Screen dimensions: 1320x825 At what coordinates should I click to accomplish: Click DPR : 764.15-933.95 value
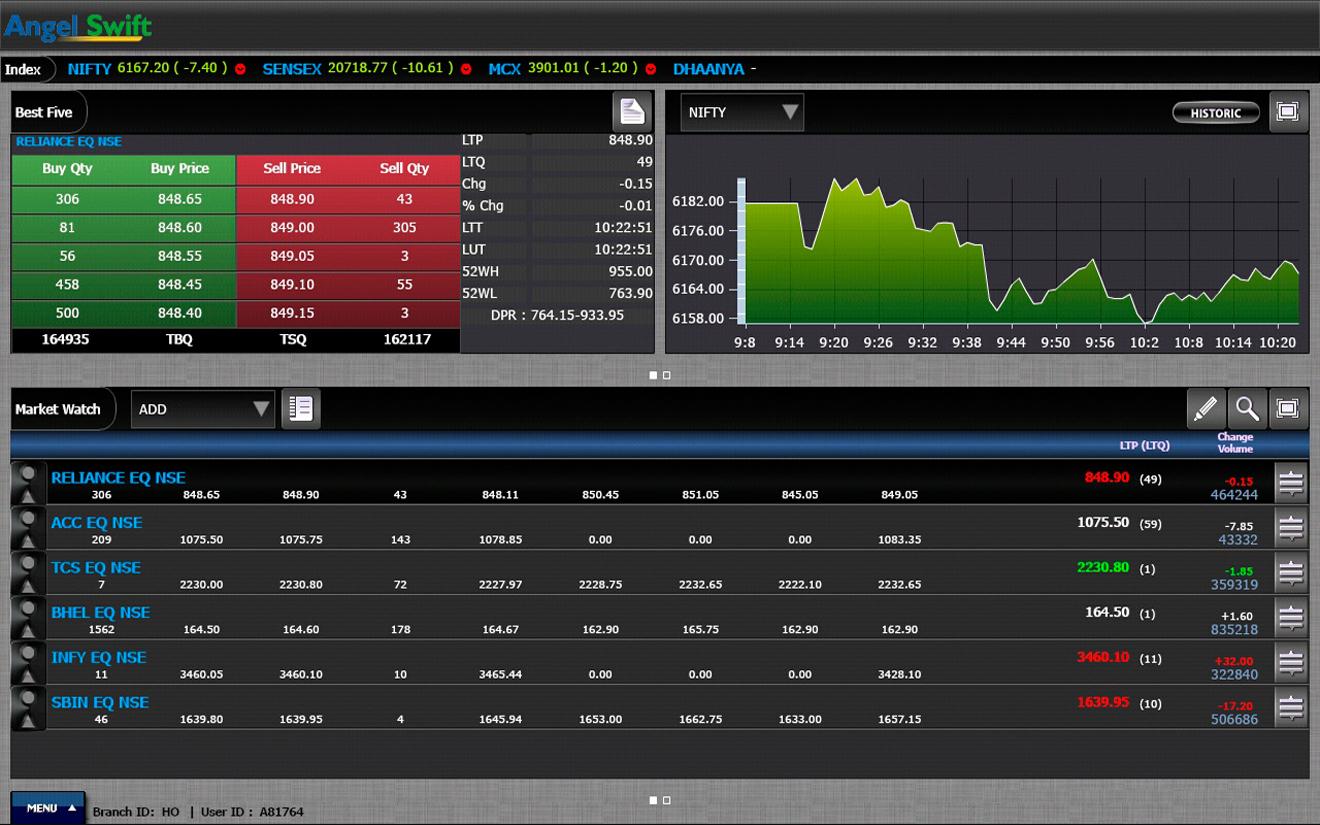tap(557, 315)
